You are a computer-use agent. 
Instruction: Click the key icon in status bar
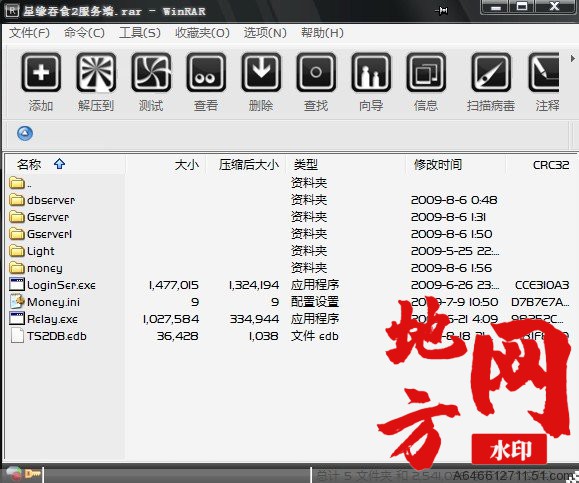(x=32, y=473)
